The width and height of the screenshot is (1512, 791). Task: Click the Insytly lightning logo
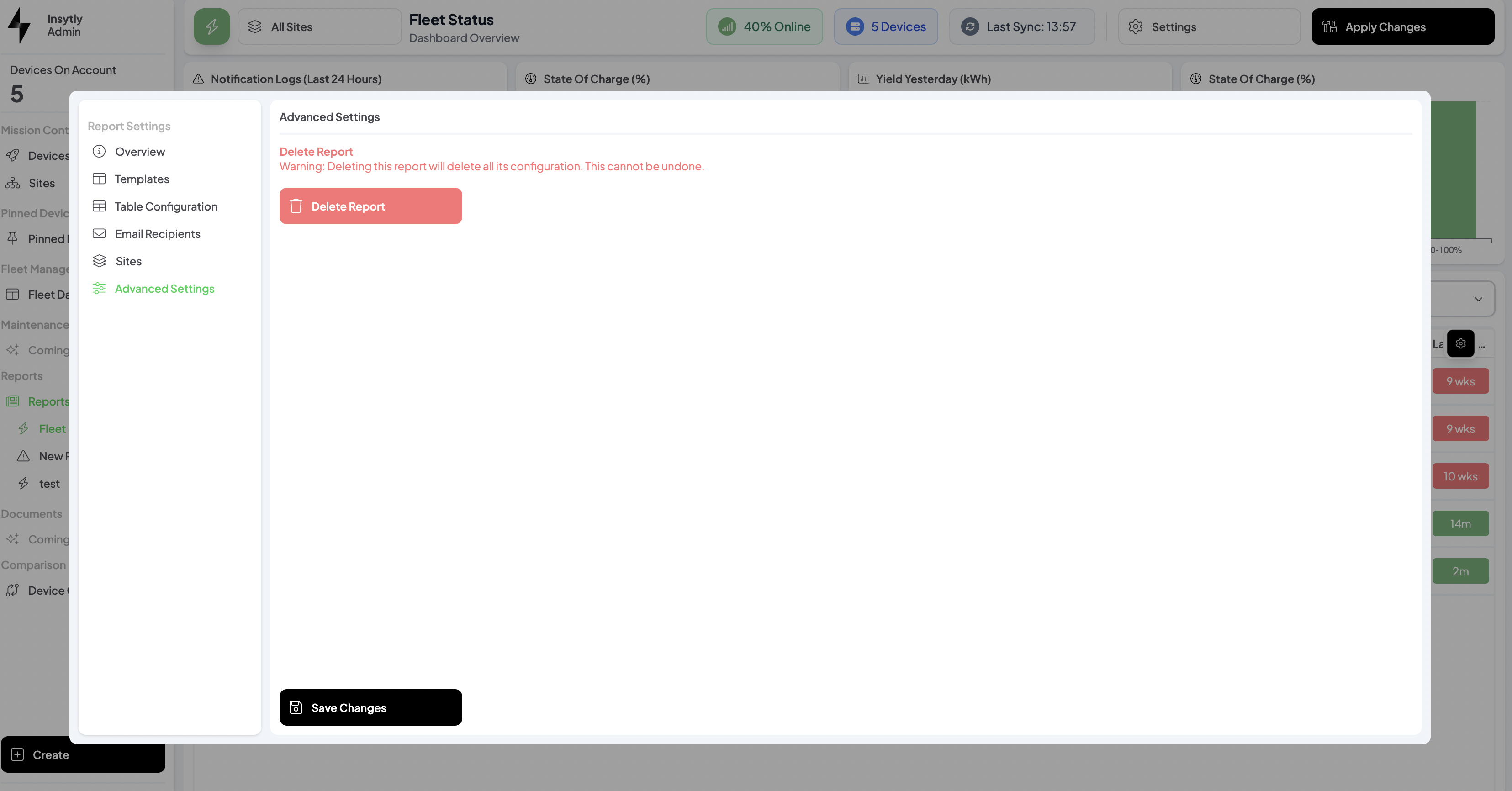pos(19,25)
